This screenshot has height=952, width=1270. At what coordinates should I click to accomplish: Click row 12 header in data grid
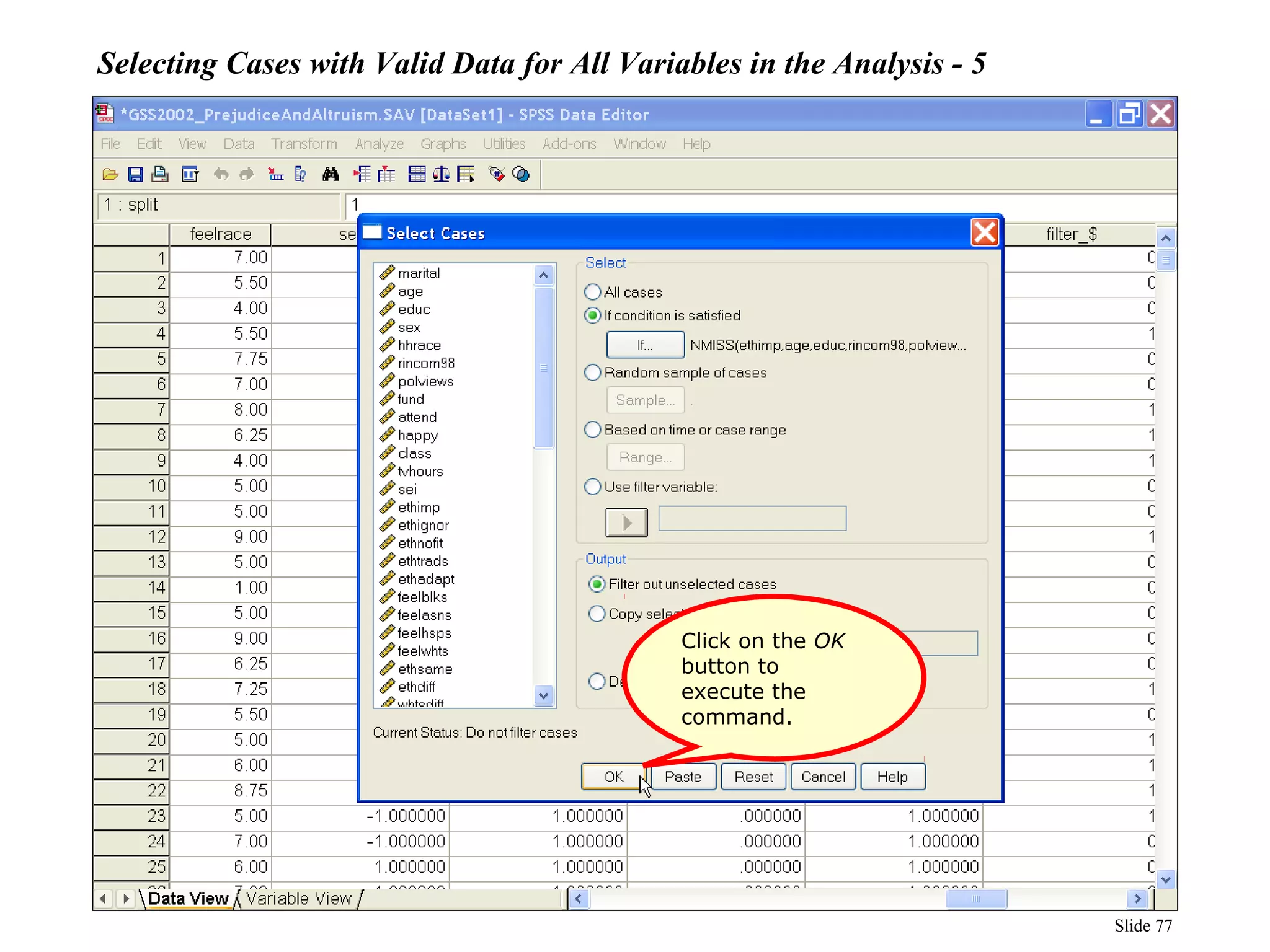click(x=131, y=537)
